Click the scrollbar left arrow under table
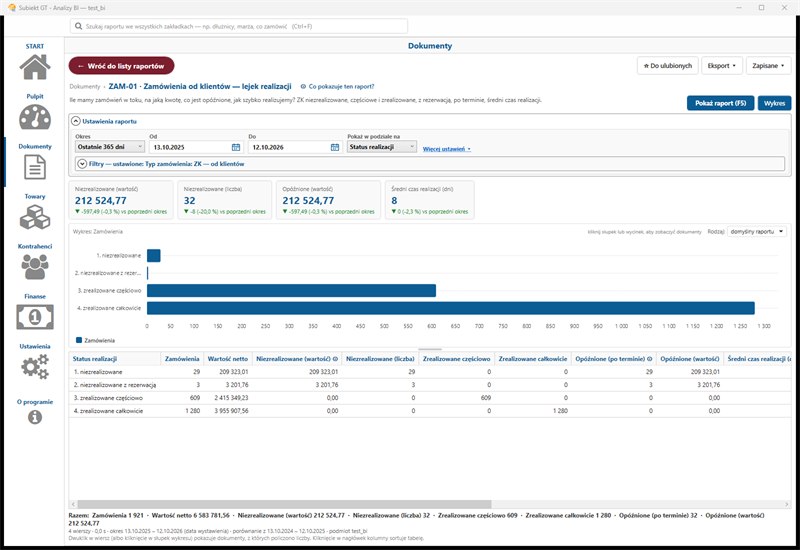Viewport: 800px width, 550px height. [x=73, y=504]
